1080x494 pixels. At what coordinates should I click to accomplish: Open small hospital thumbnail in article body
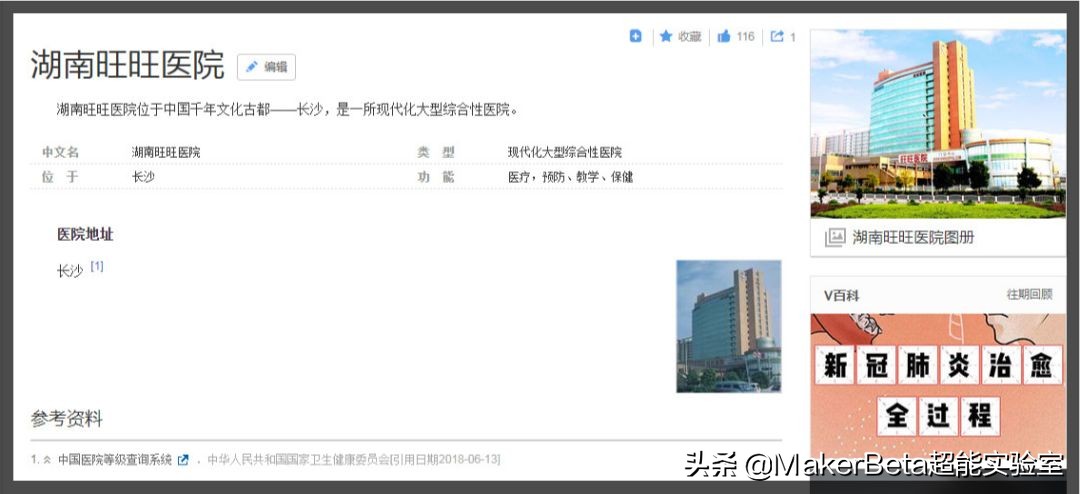[728, 326]
